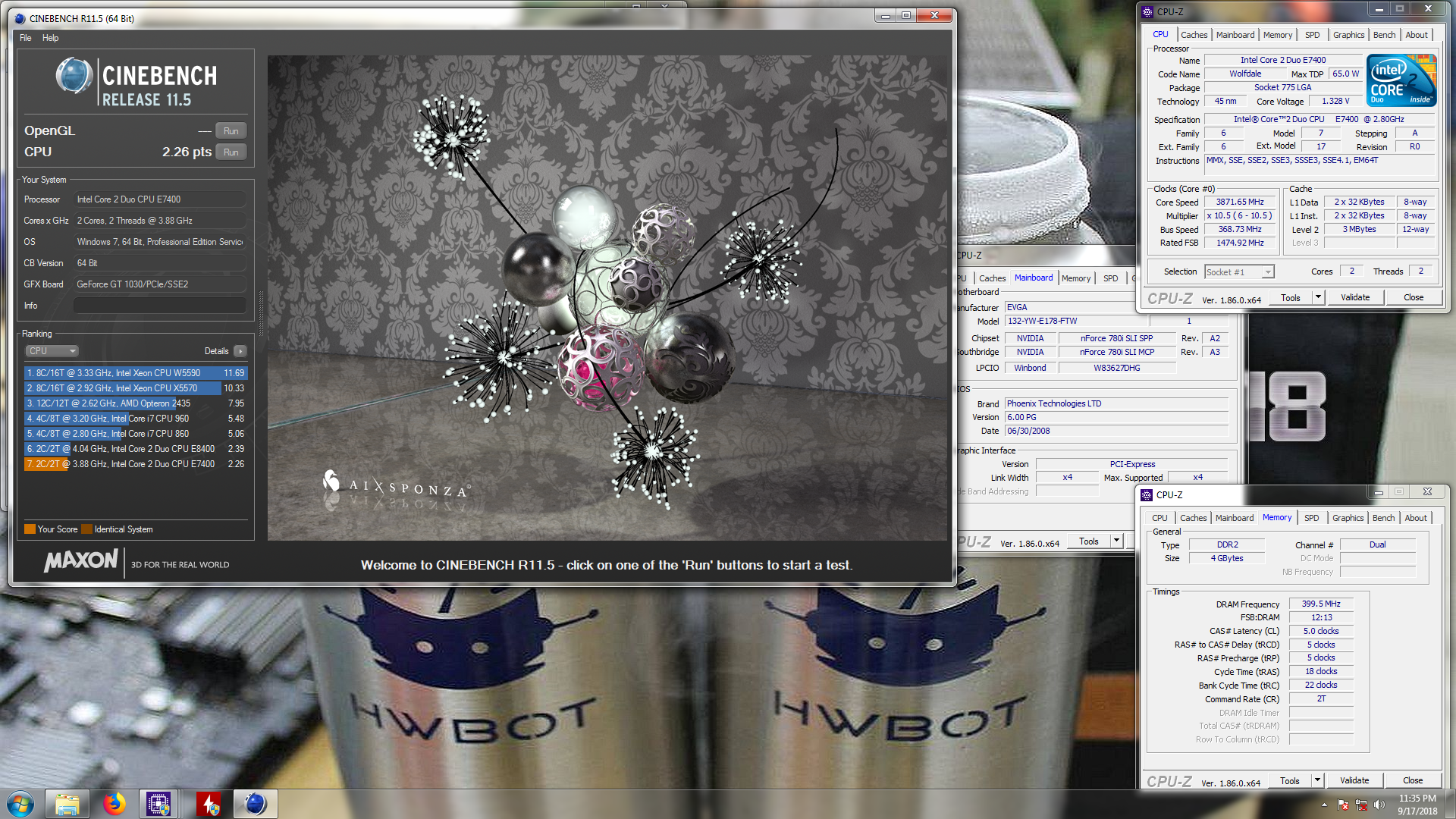1456x819 pixels.
Task: Expand ranking Details arrow
Action: coord(240,351)
